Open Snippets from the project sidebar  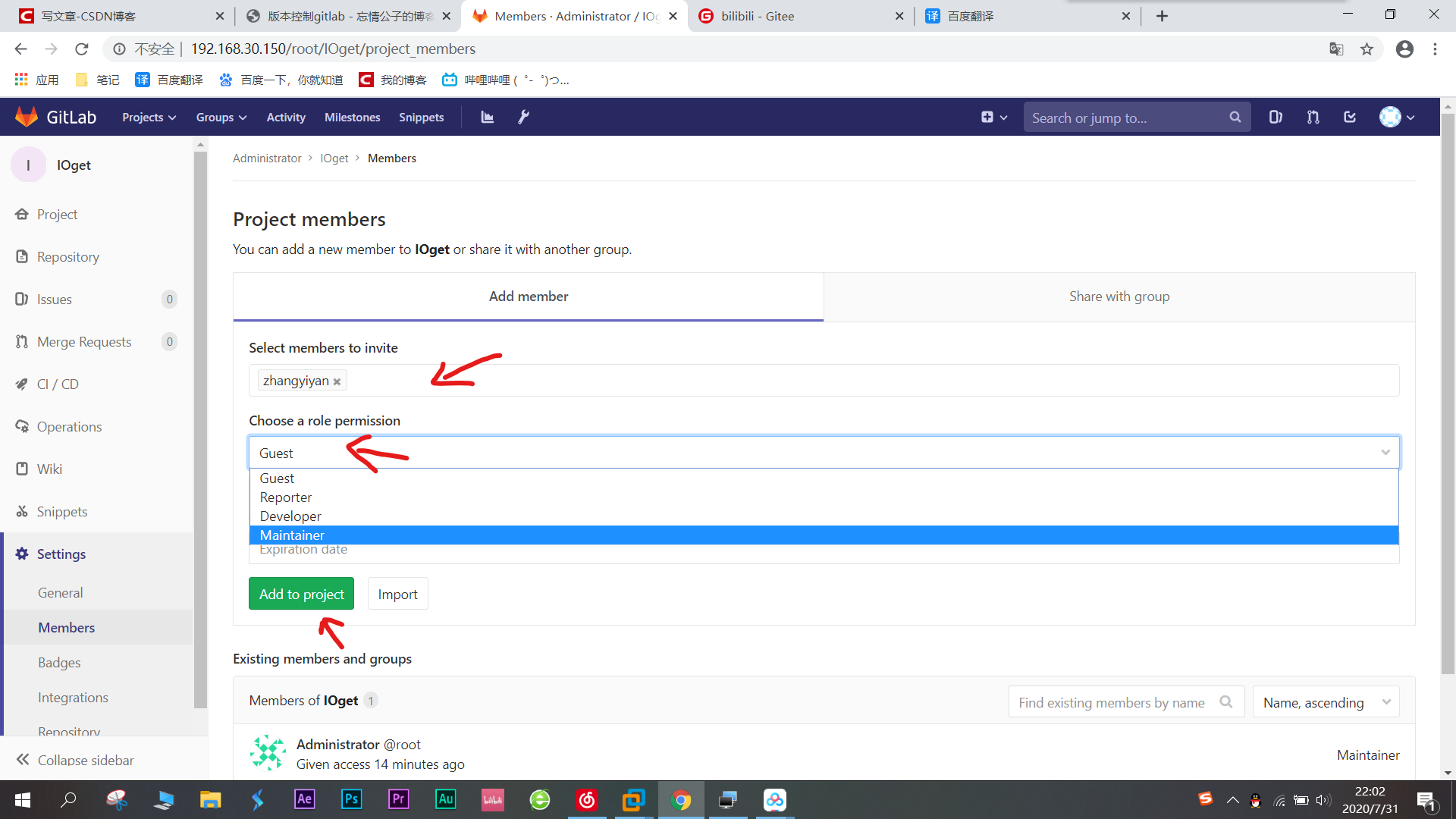pyautogui.click(x=61, y=511)
